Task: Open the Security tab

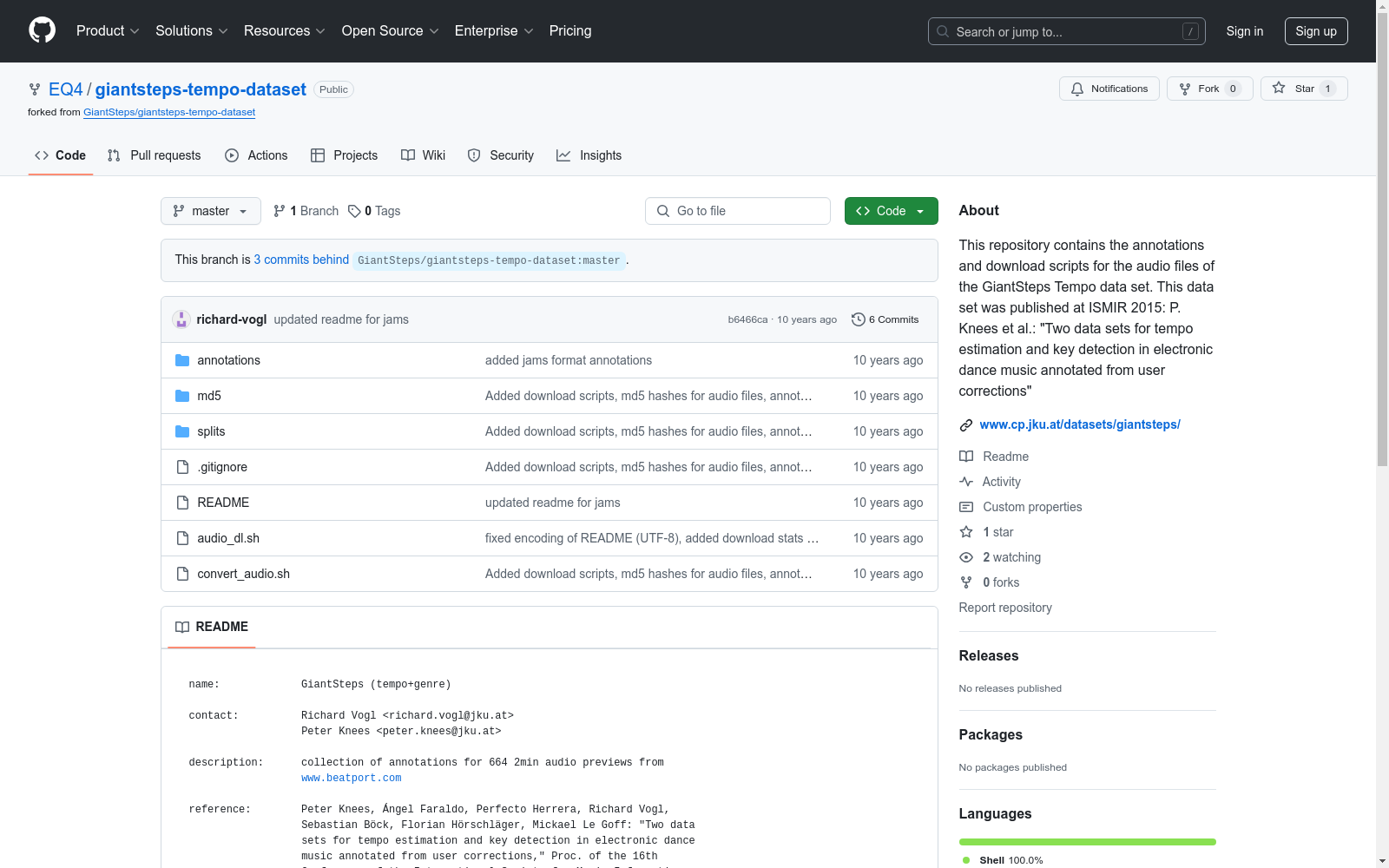Action: tap(501, 155)
